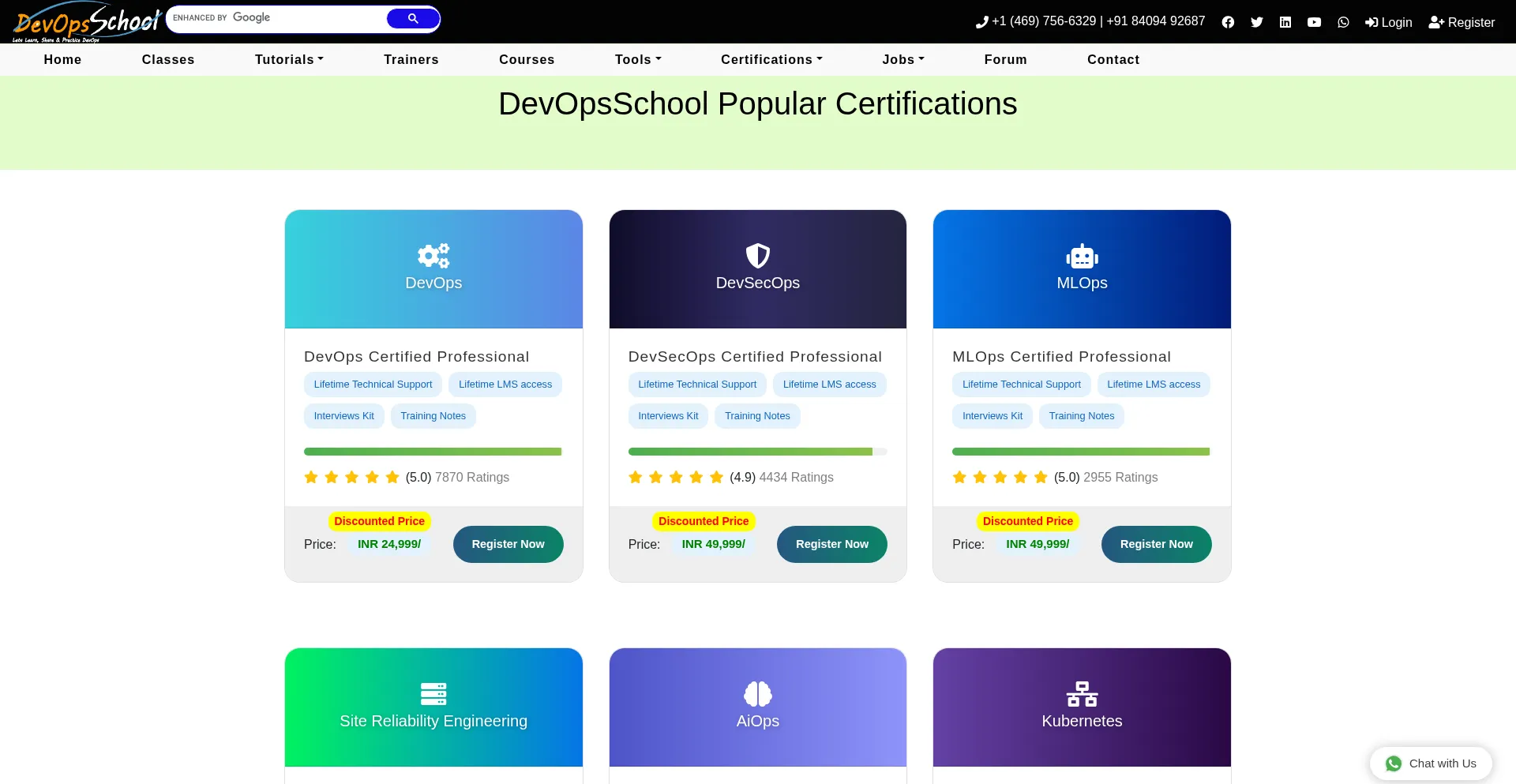Open the LinkedIn icon in header
This screenshot has height=784, width=1516.
pyautogui.click(x=1285, y=22)
